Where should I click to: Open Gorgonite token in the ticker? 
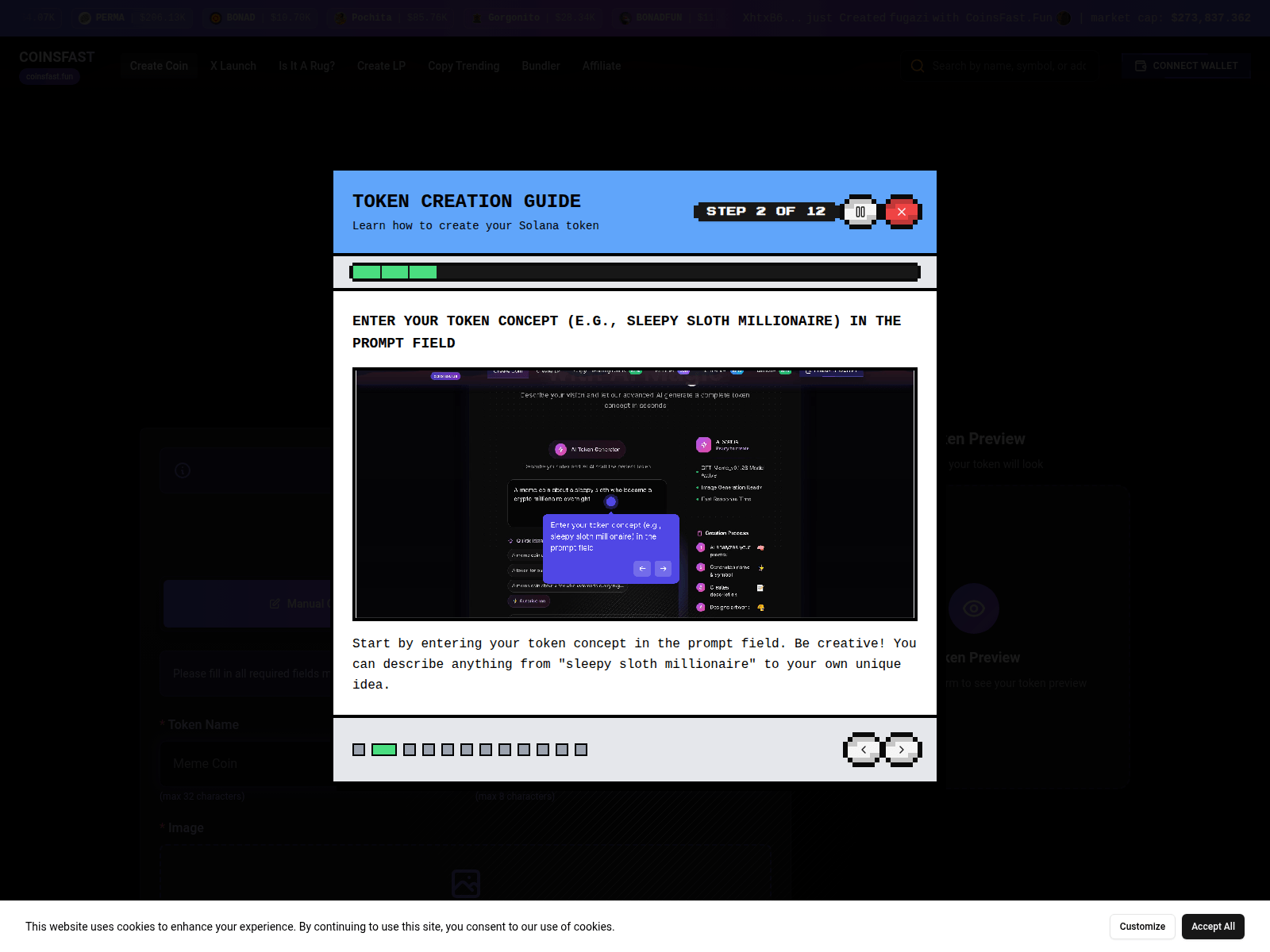coord(533,17)
